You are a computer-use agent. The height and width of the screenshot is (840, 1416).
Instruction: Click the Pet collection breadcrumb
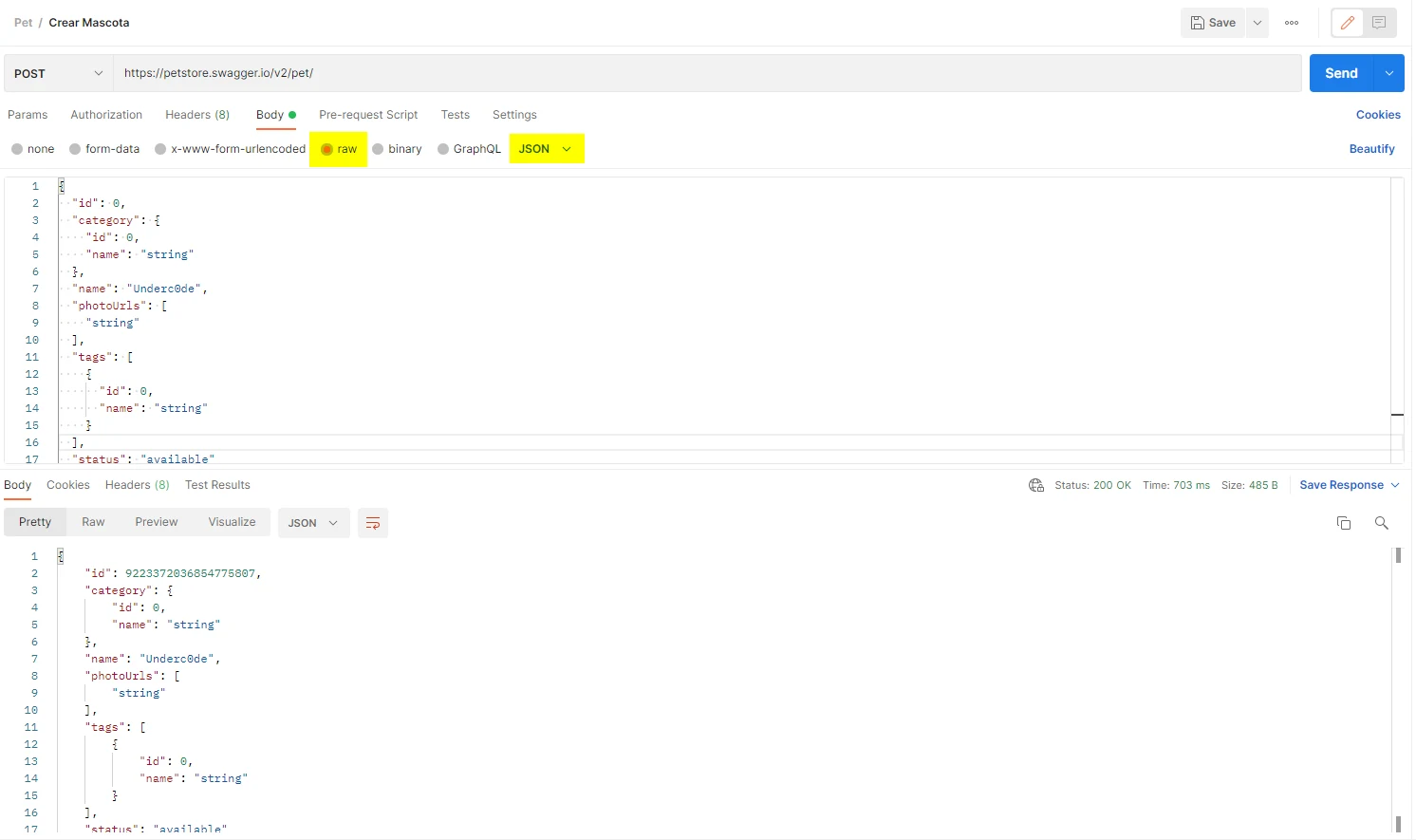click(24, 23)
